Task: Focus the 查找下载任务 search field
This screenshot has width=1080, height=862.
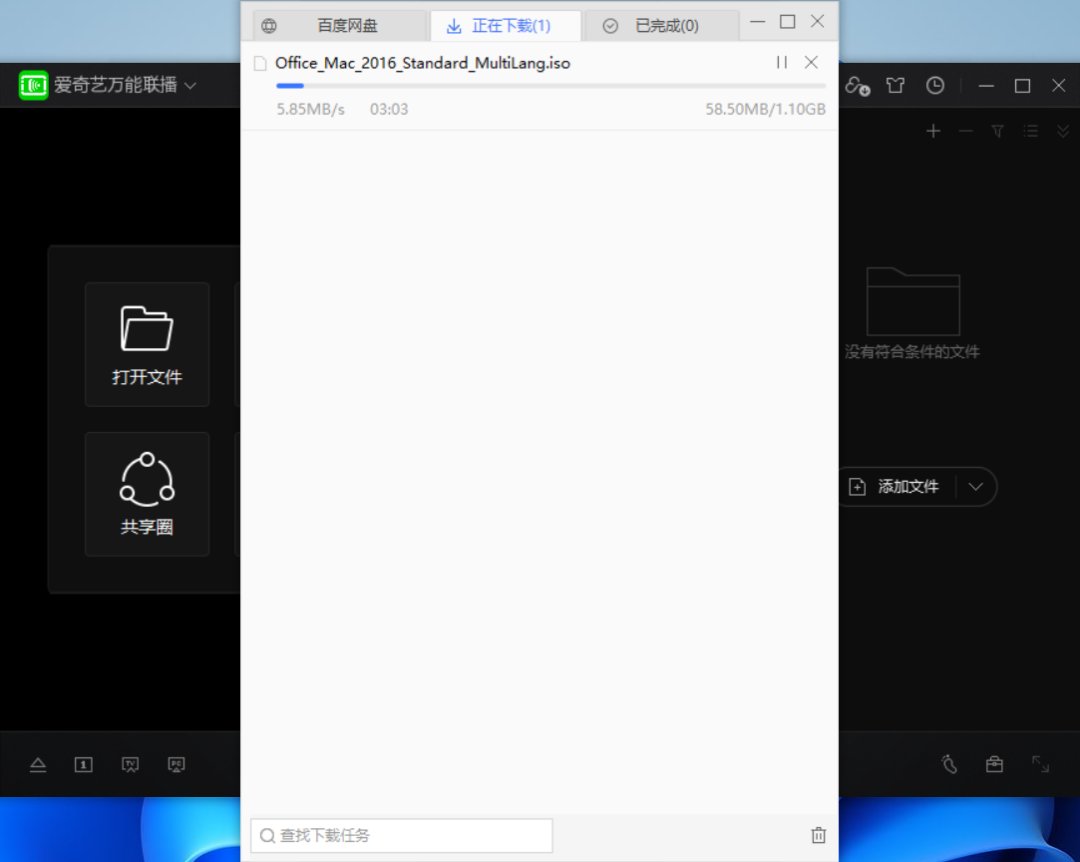Action: tap(402, 836)
